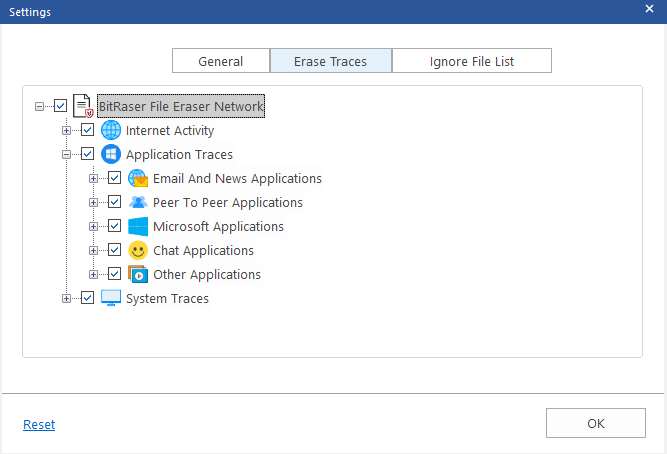This screenshot has width=667, height=454.
Task: Select the Chat Applications label
Action: click(203, 251)
